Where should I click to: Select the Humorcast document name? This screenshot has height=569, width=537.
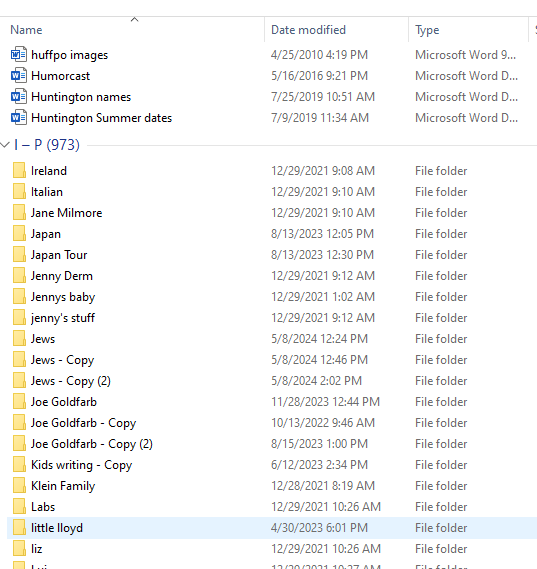61,76
